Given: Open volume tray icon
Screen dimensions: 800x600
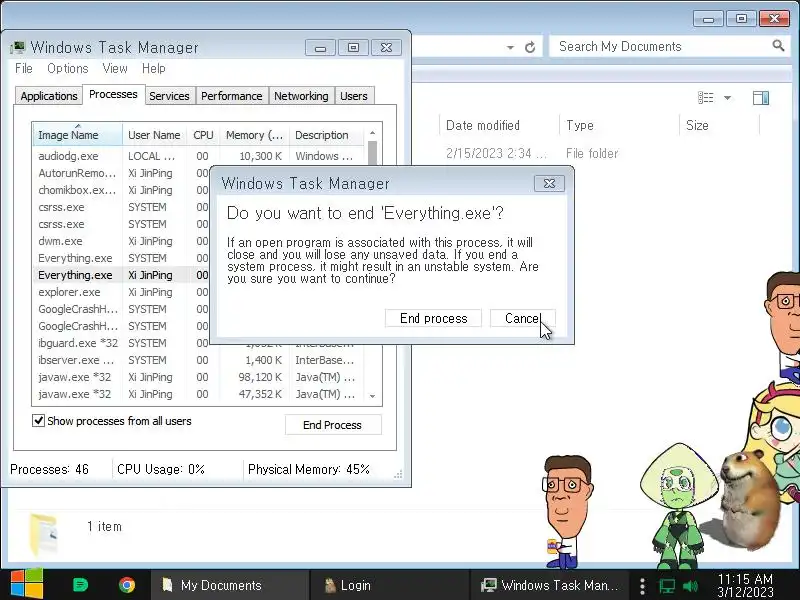Looking at the screenshot, I should [x=690, y=586].
